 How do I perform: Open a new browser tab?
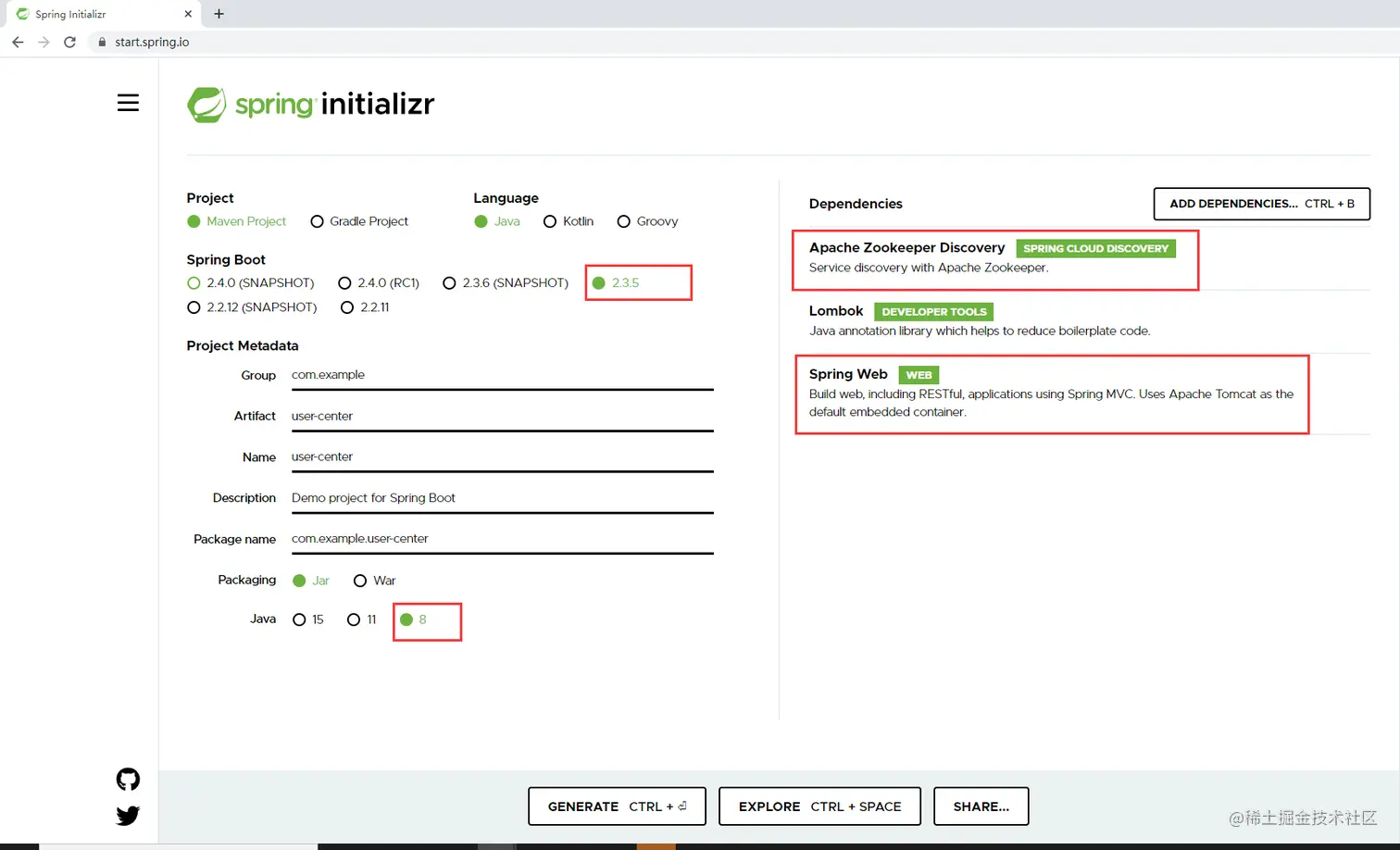(x=219, y=14)
